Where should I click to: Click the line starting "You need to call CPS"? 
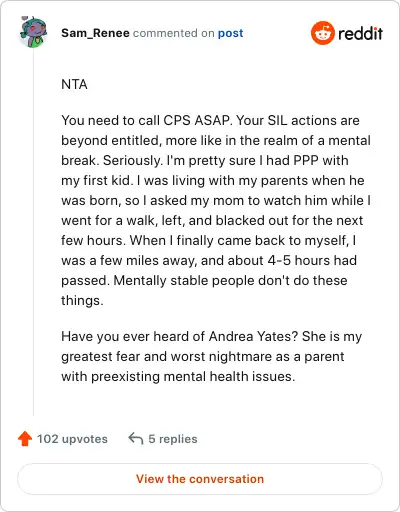click(210, 120)
